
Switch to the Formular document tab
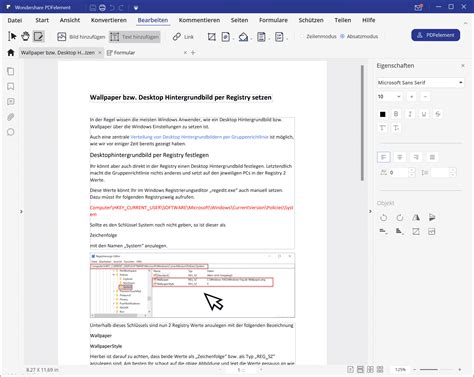click(x=121, y=53)
